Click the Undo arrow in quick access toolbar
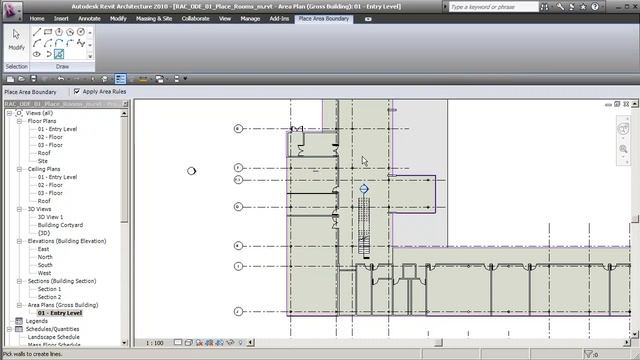The height and width of the screenshot is (360, 640). 61,79
